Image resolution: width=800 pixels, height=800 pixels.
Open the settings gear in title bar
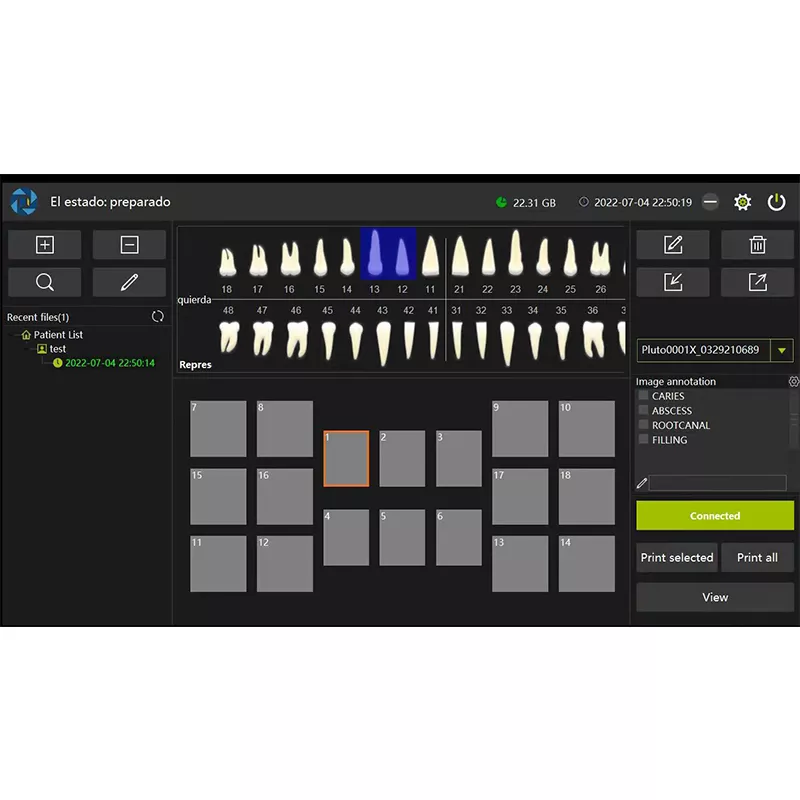[x=742, y=201]
